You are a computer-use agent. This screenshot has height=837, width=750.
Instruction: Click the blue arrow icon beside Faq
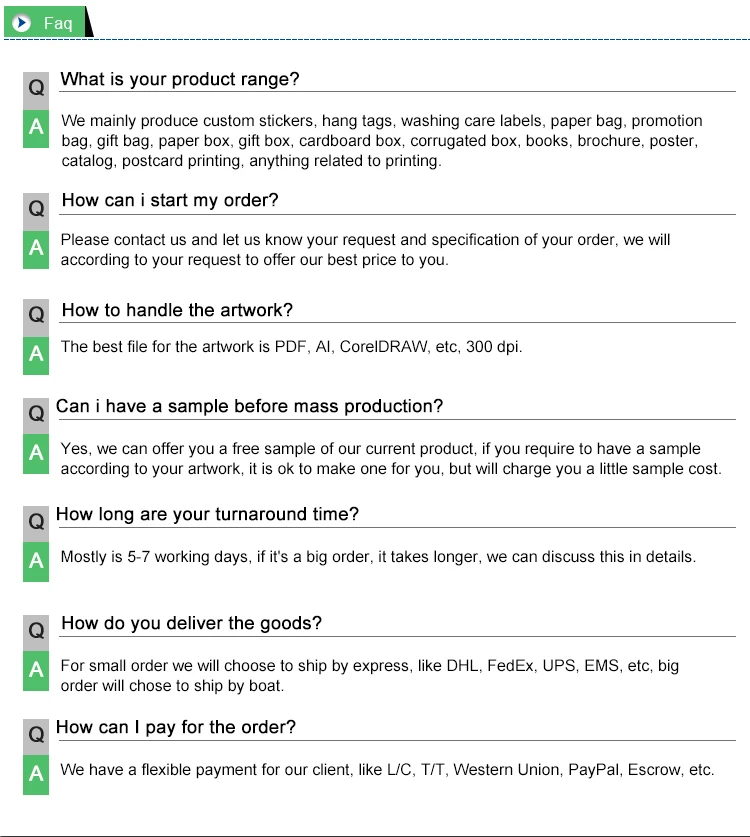pyautogui.click(x=22, y=22)
